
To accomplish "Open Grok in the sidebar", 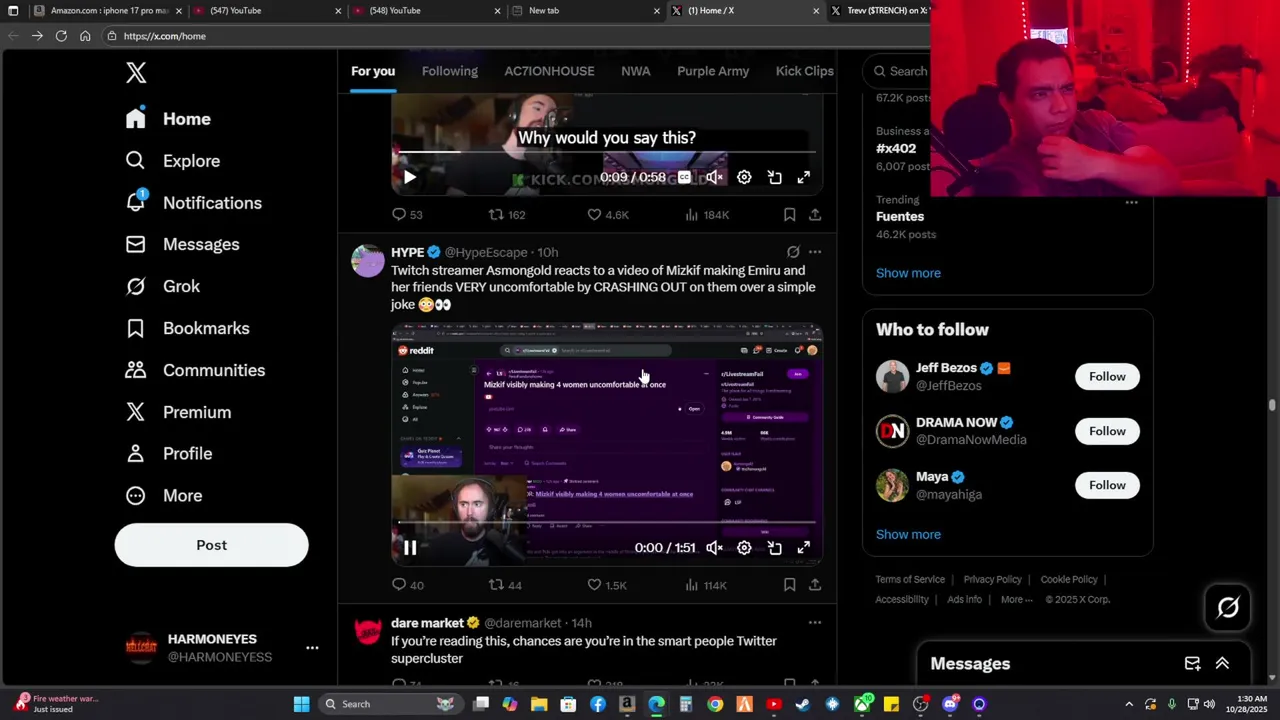I will click(x=162, y=287).
